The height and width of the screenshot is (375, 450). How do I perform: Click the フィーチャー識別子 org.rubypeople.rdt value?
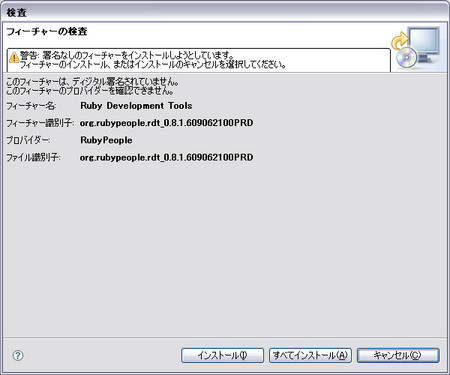click(166, 123)
